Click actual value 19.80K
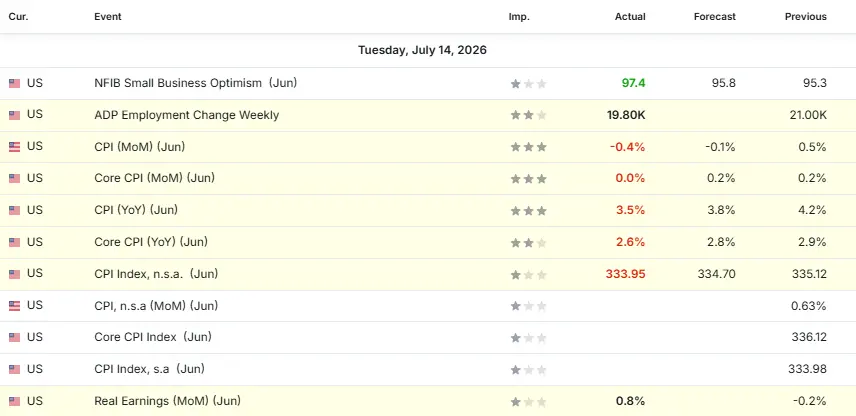856x416 pixels. (626, 115)
